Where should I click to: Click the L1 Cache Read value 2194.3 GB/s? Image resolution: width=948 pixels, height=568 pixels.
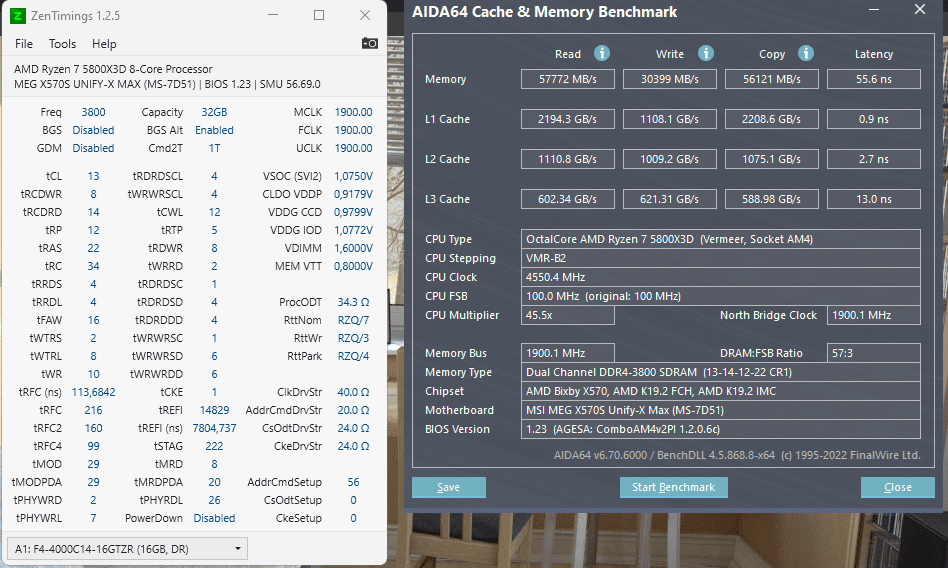[568, 119]
